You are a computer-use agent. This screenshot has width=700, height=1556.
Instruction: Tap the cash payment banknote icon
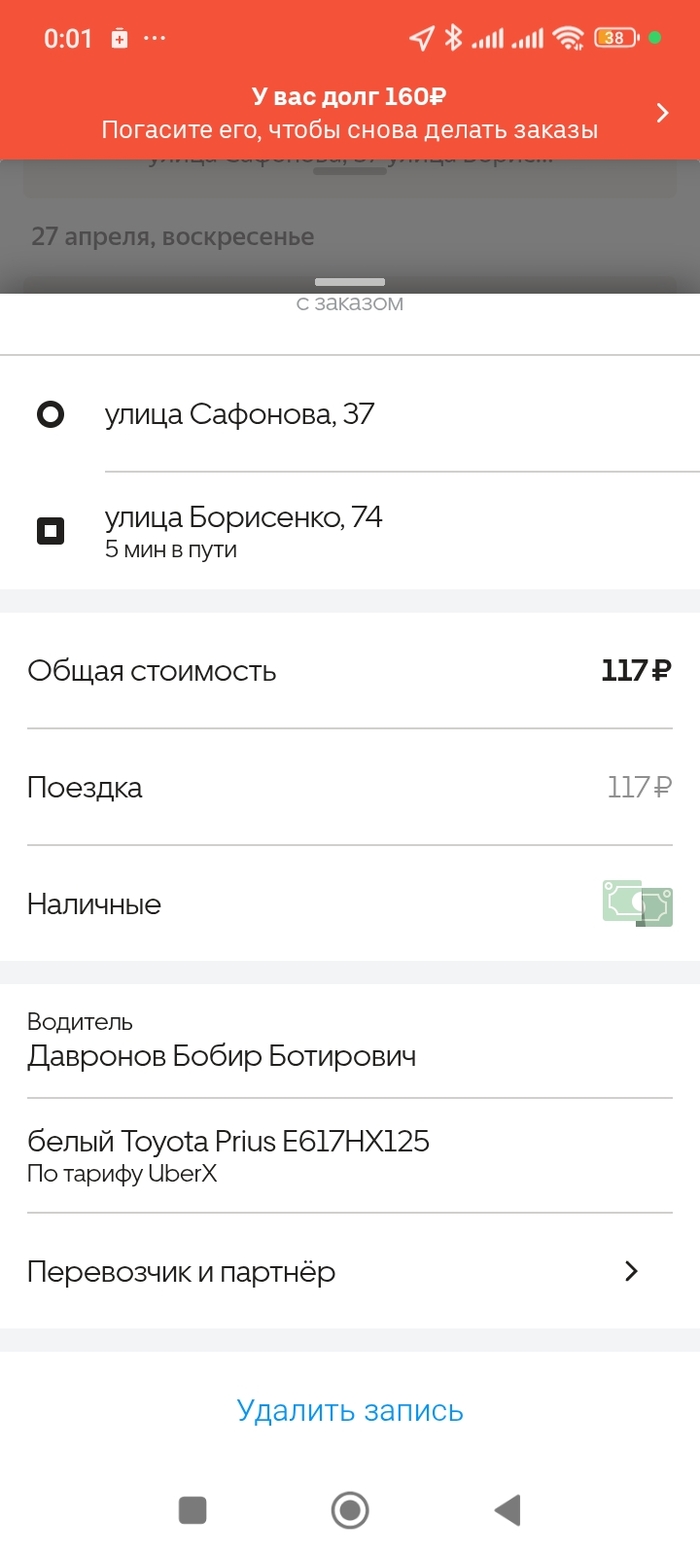637,903
